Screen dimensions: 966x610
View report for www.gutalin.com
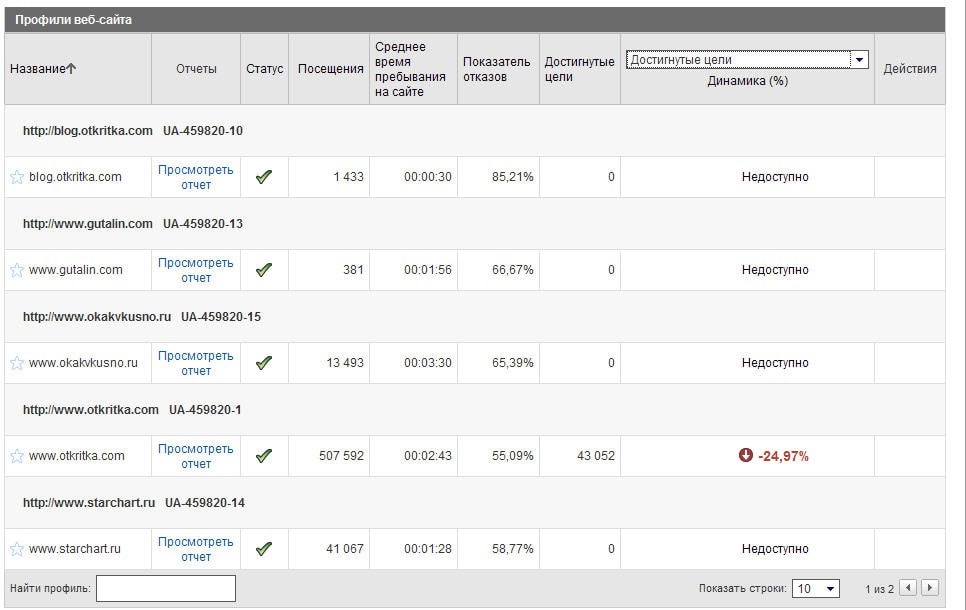196,270
